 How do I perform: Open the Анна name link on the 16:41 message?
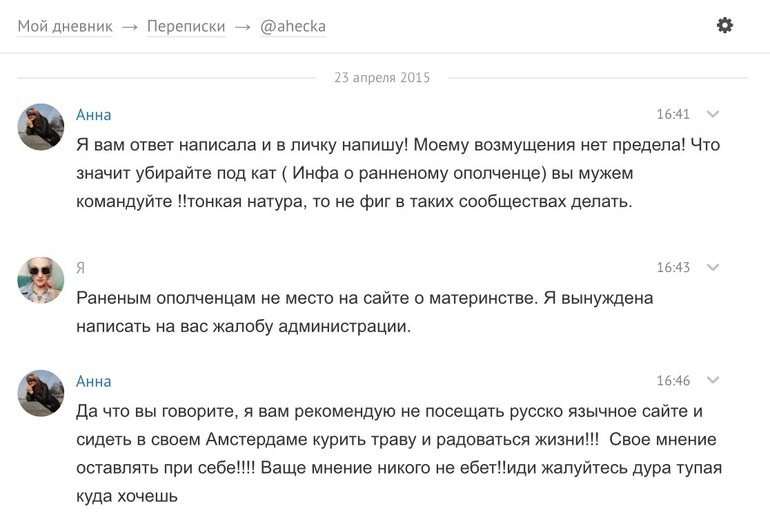point(94,115)
